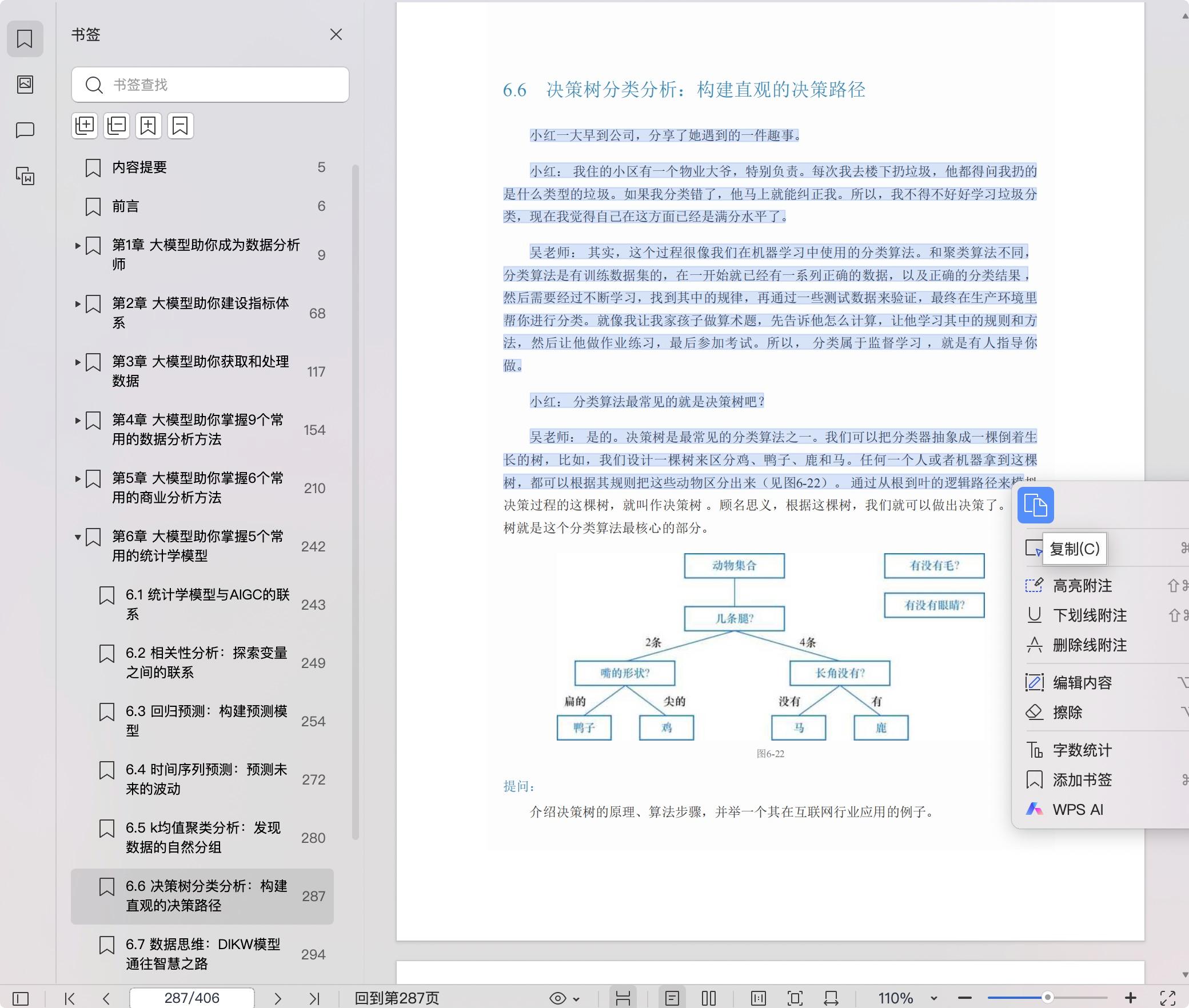The width and height of the screenshot is (1189, 1008).
Task: Open the thumbnails panel icon in sidebar
Action: 25,85
